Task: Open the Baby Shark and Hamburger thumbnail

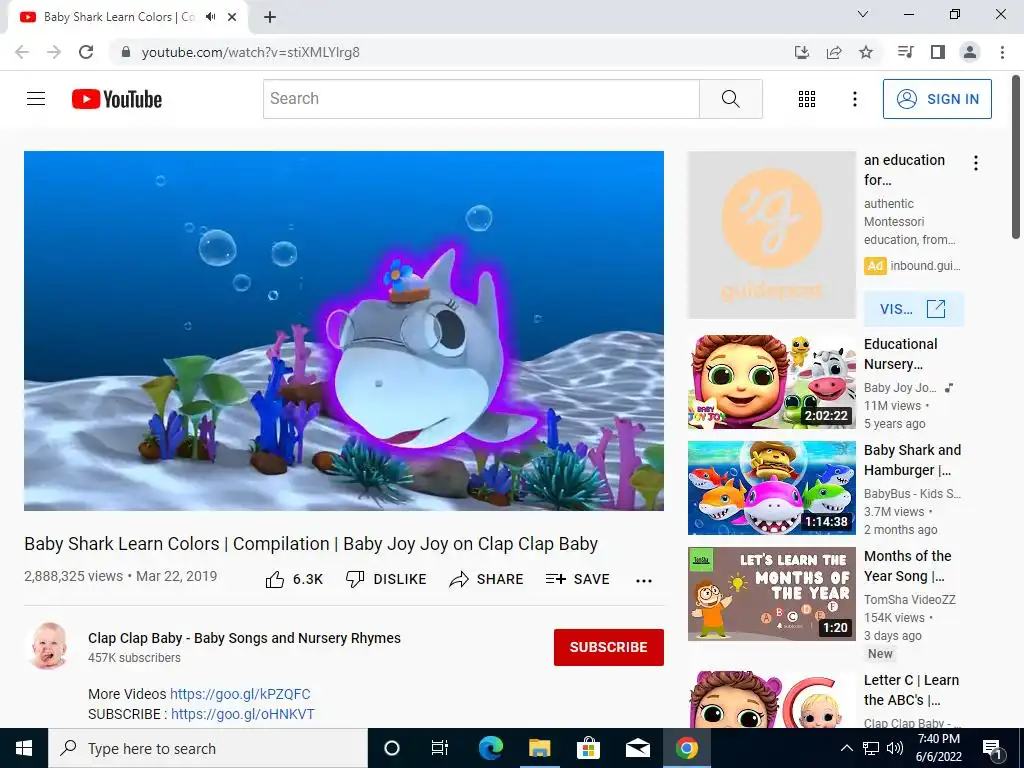Action: [x=771, y=488]
